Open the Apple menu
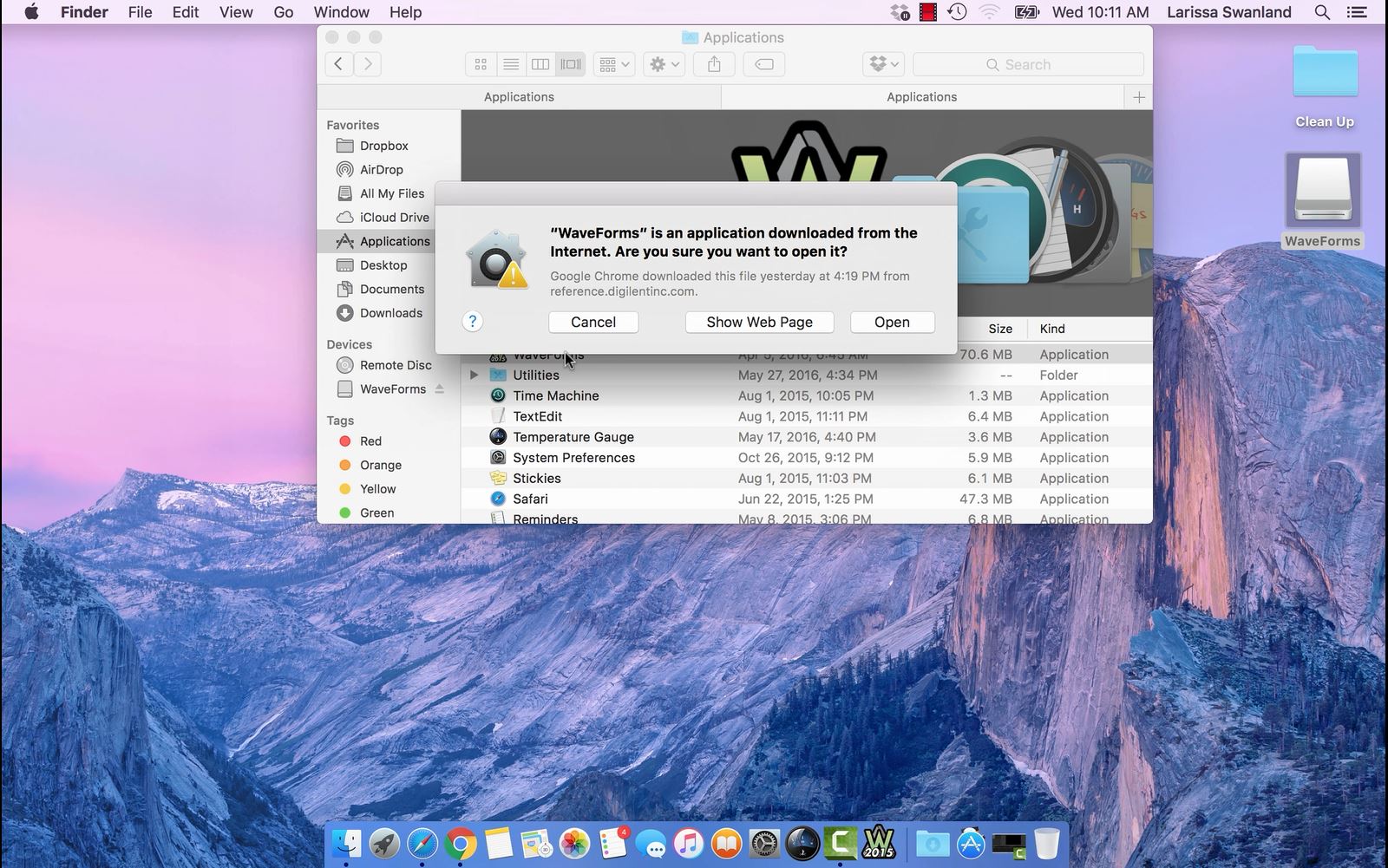1388x868 pixels. pos(31,12)
